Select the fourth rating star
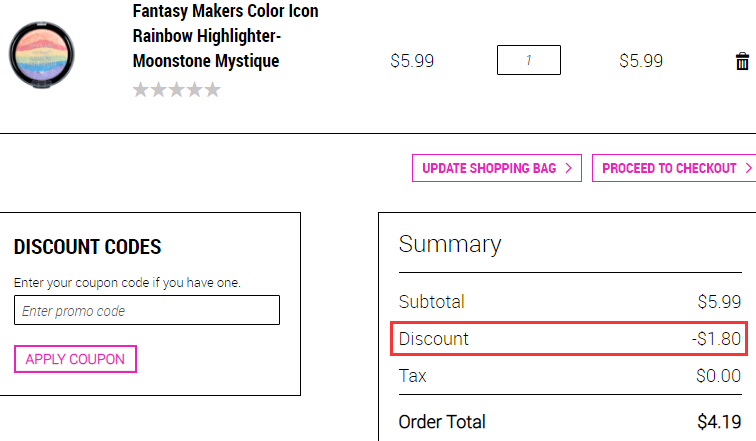 coord(195,90)
